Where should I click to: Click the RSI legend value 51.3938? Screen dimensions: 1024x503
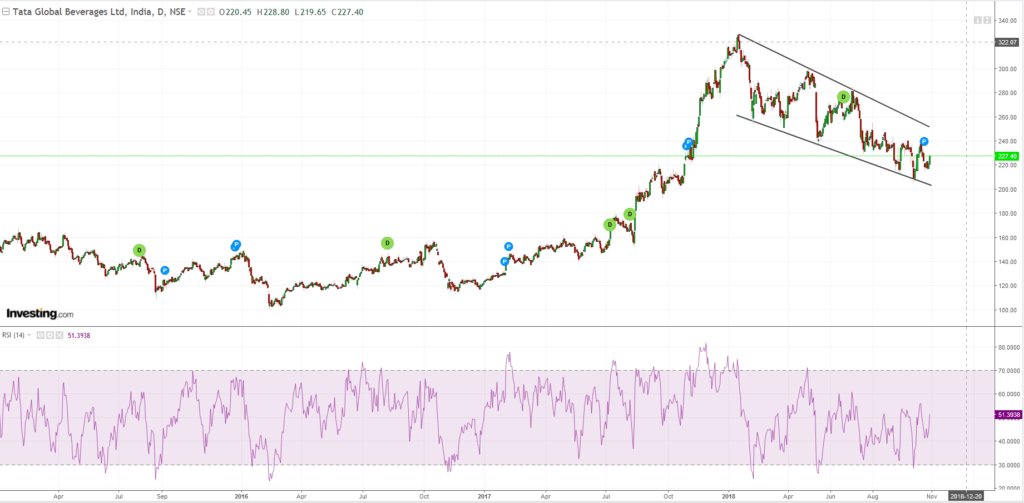click(81, 336)
